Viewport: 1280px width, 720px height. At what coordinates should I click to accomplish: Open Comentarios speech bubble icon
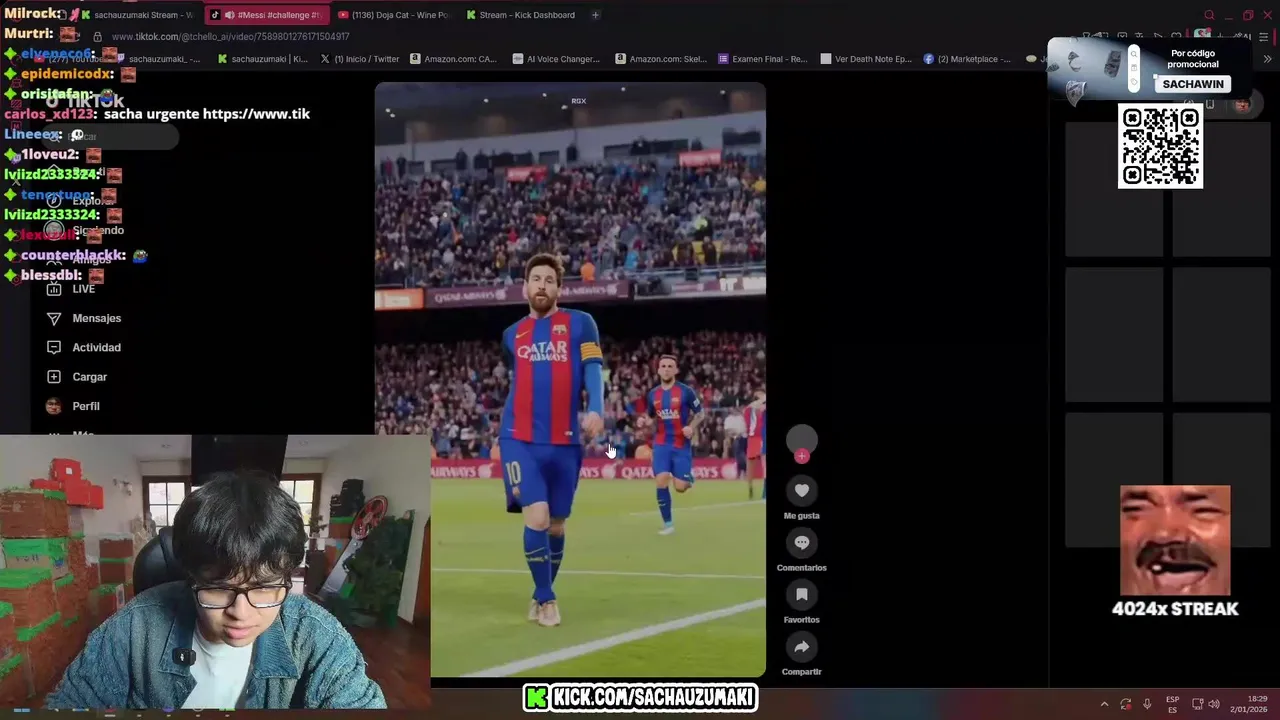pos(801,542)
